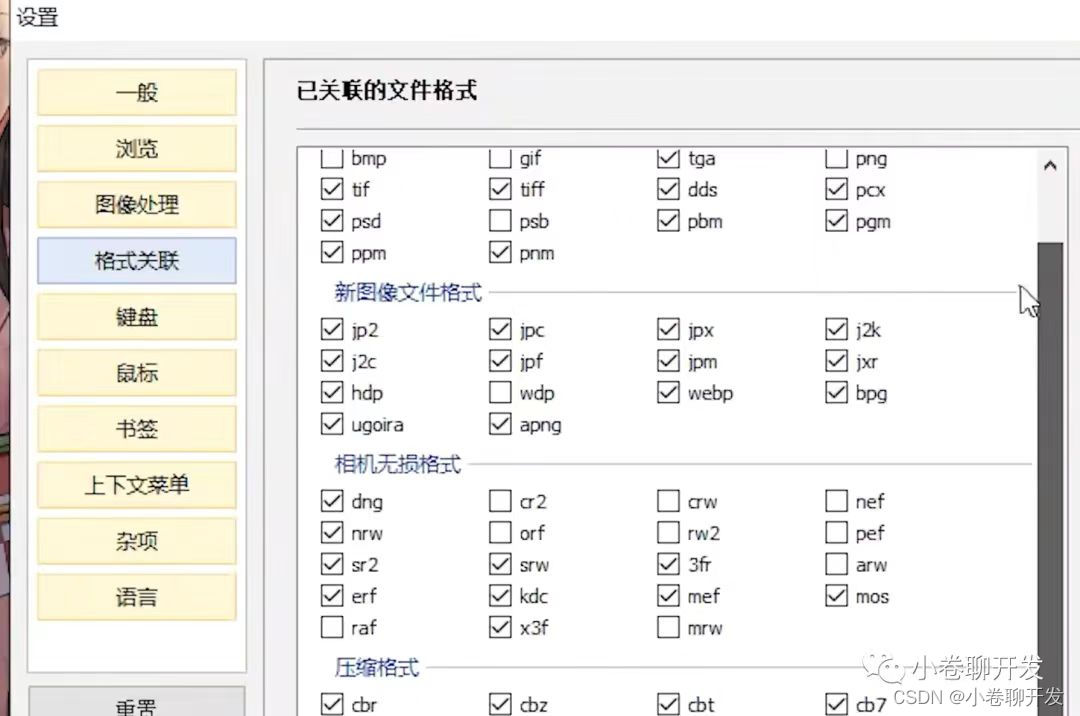Screen dimensions: 1080x716
Task: Uncheck the dng format checkbox
Action: [x=332, y=501]
